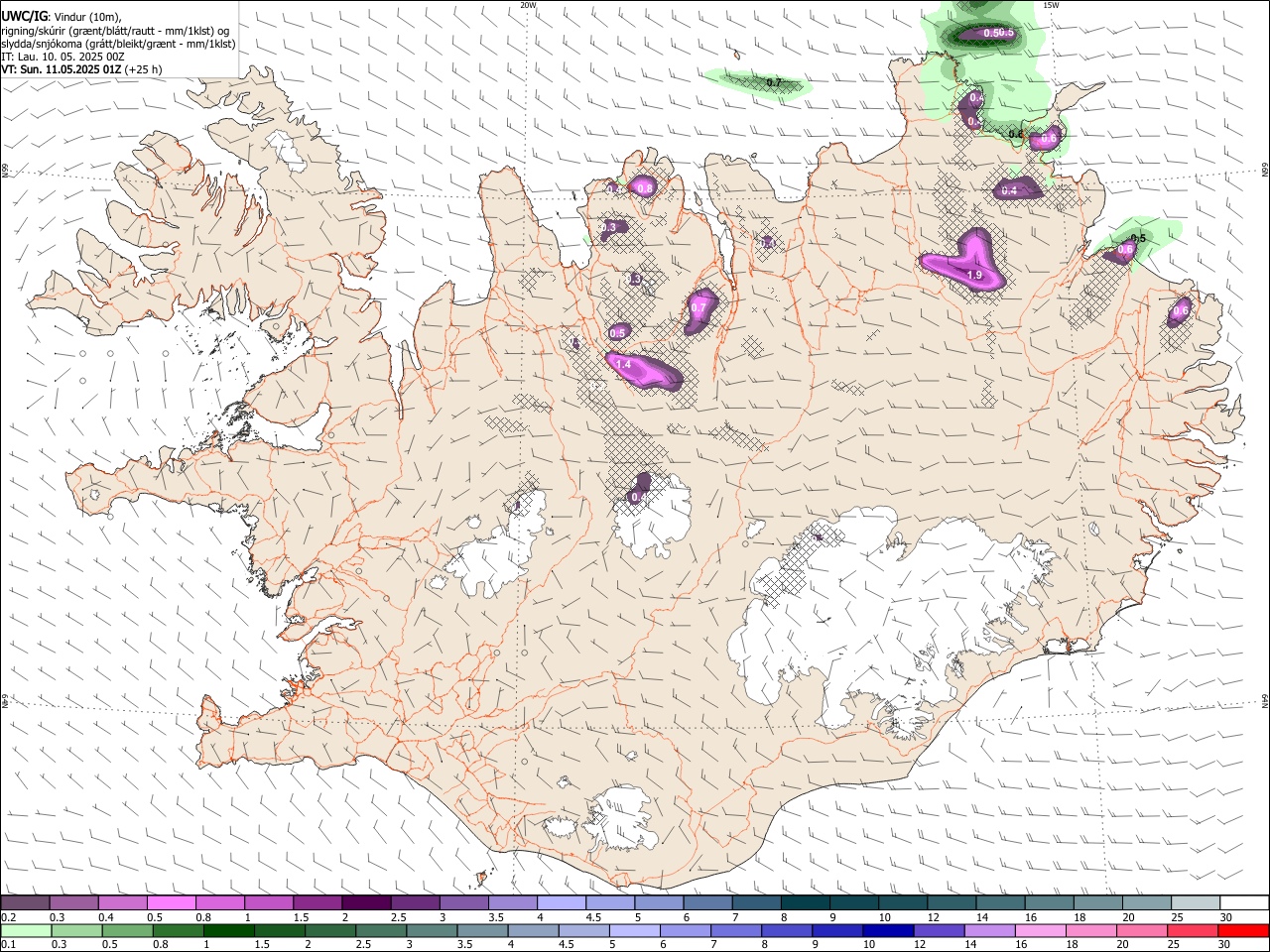Screen dimensions: 1270x952
Task: Select bottom legend dark green swatch between 1 and 1.5
Action: (x=227, y=930)
